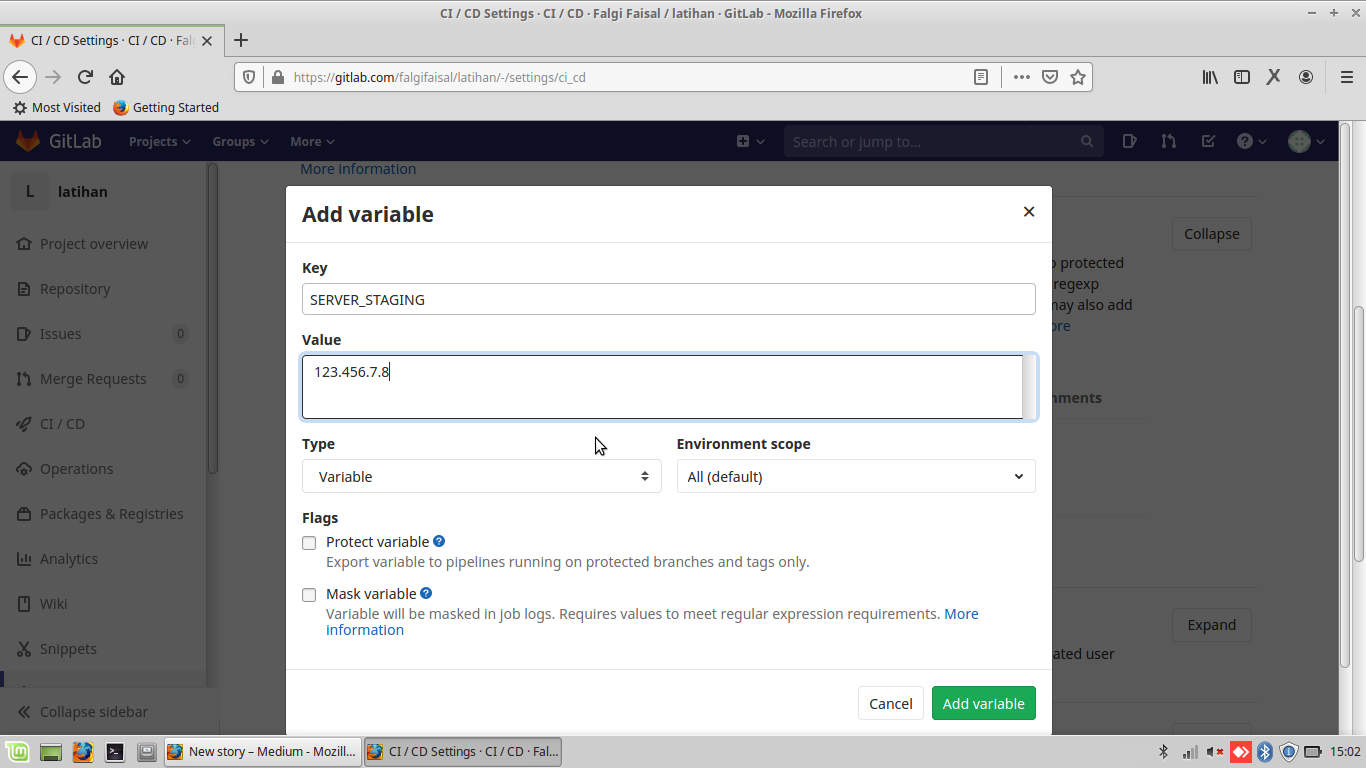Open the GitLab to-do list
This screenshot has height=768, width=1366.
[x=1208, y=141]
